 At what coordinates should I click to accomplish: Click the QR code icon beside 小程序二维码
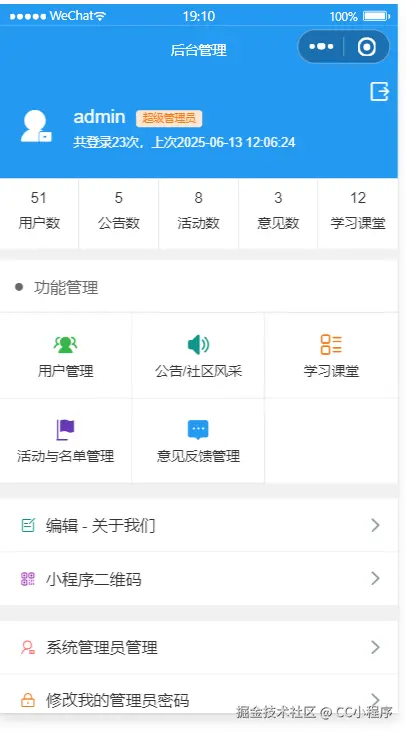(28, 579)
